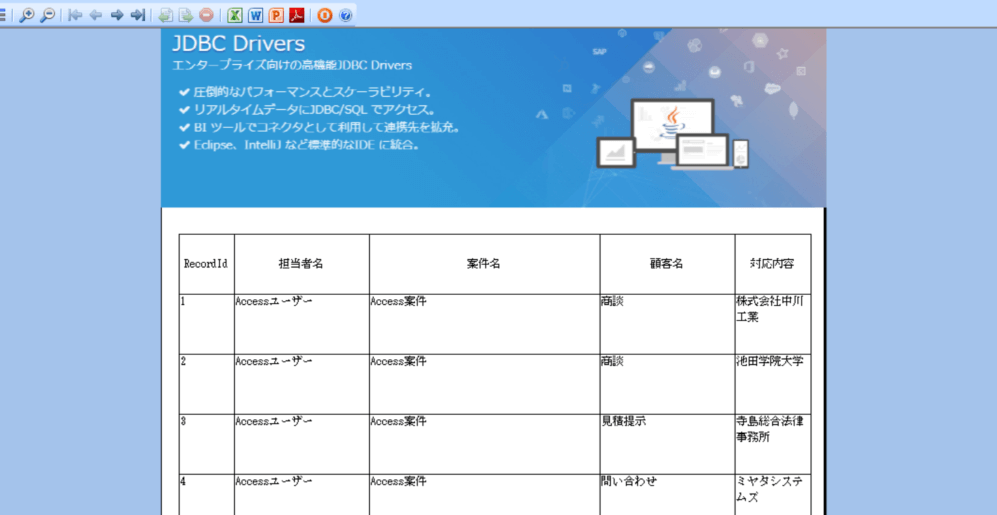Click RecordId cell with value 3

point(206,444)
